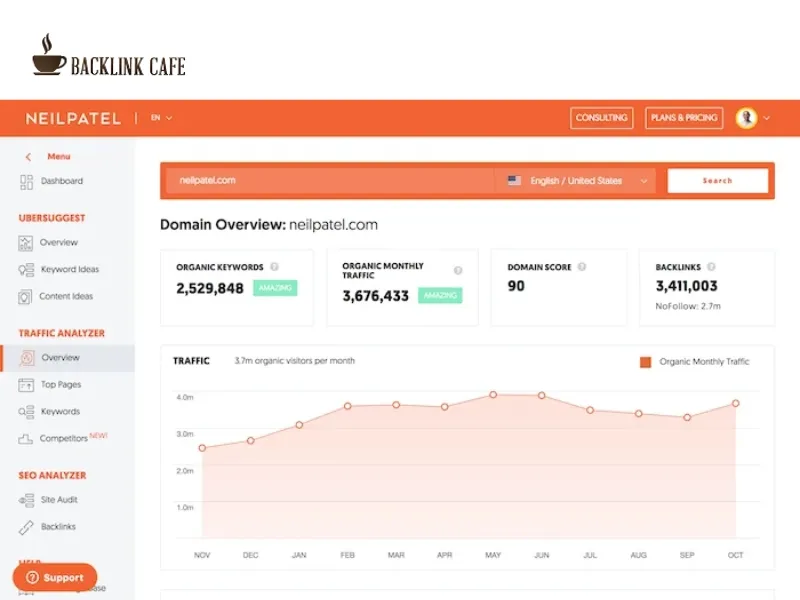Screen dimensions: 800x600
Task: Open Keyword Ideas in sidebar
Action: pos(70,269)
